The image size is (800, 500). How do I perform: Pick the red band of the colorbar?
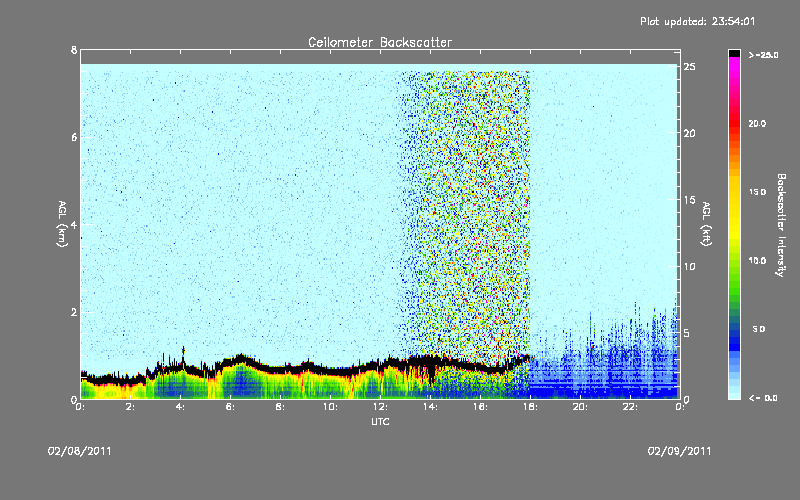(x=734, y=125)
